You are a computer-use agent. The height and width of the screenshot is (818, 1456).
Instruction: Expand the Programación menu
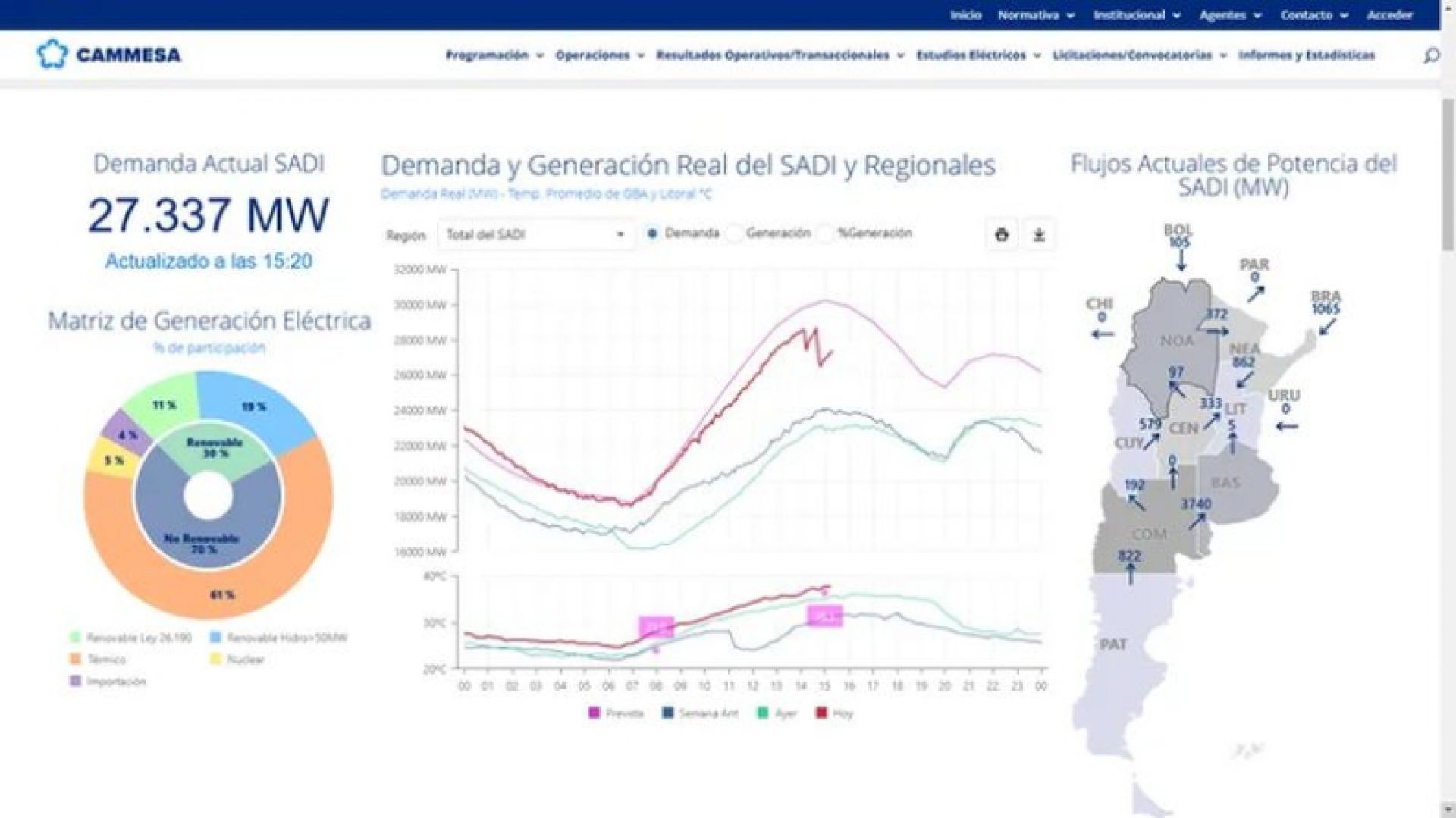click(494, 55)
